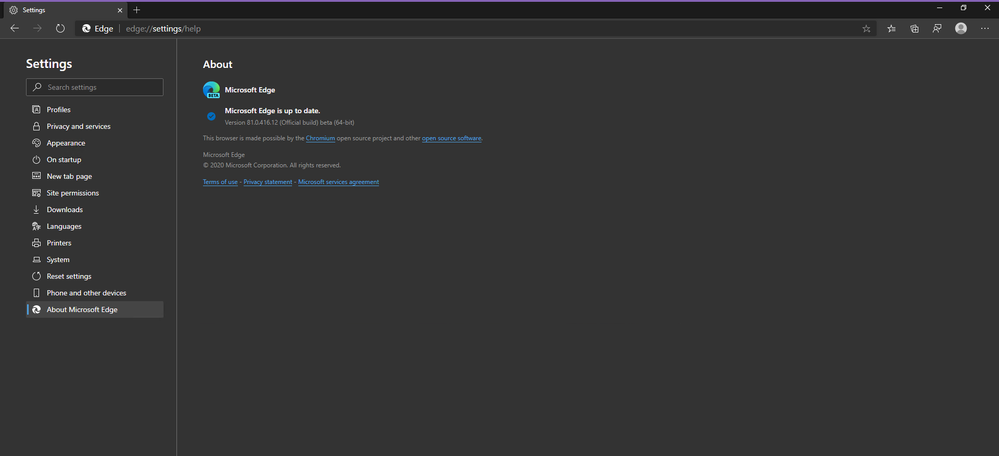
Task: Open a new tab with plus button
Action: coord(136,10)
